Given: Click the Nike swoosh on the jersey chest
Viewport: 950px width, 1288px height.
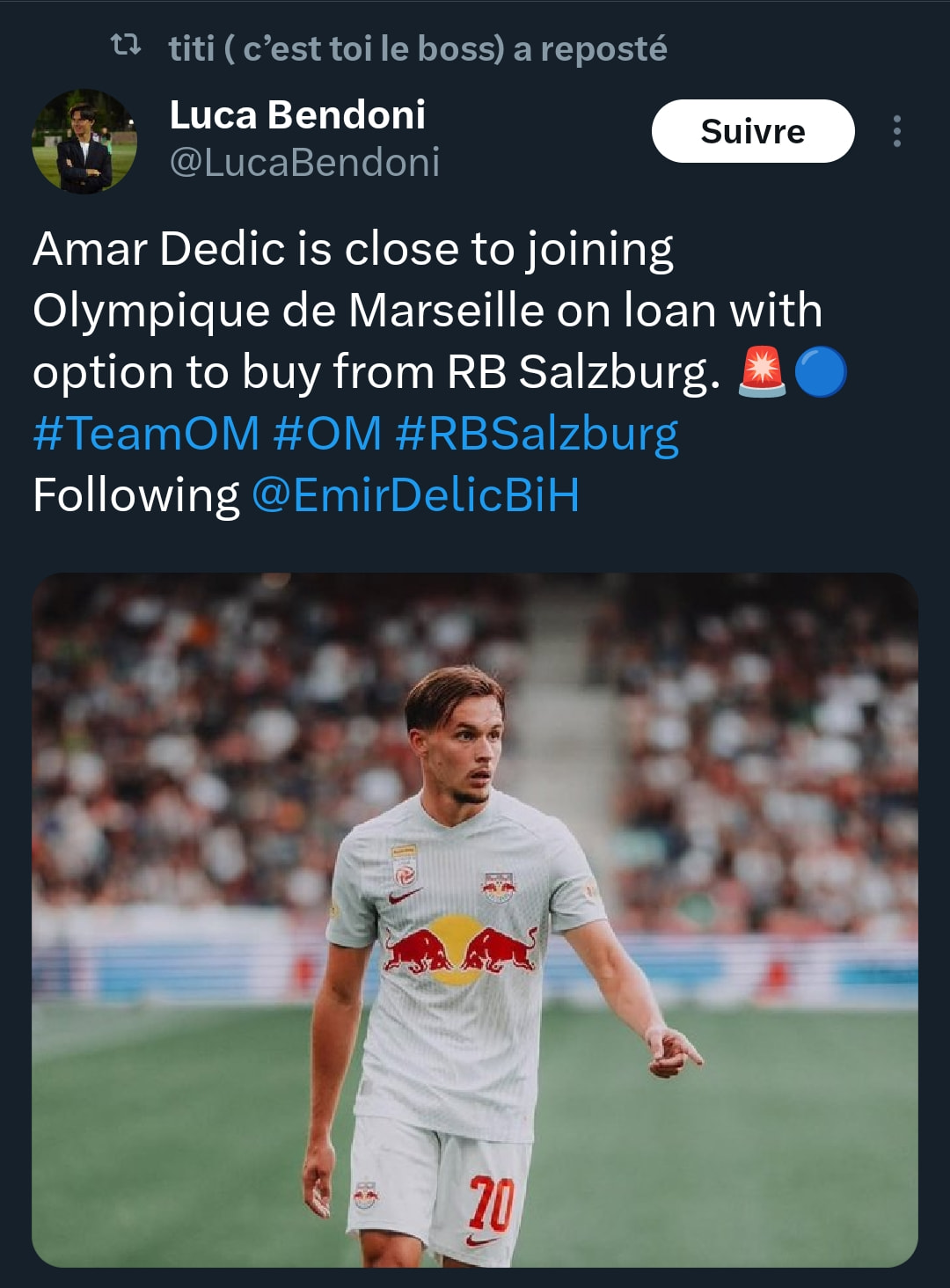Looking at the screenshot, I should [405, 896].
